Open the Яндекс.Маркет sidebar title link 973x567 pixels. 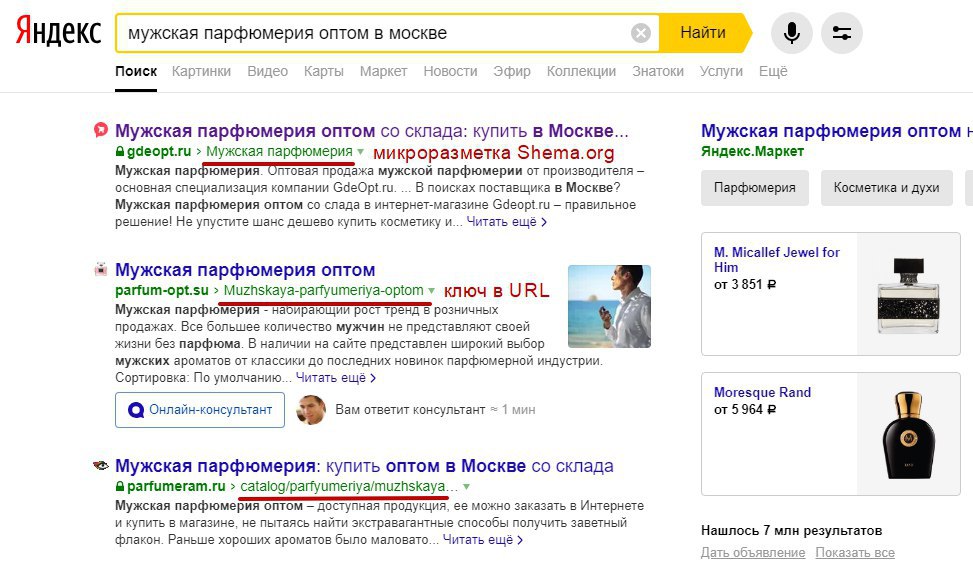click(837, 131)
